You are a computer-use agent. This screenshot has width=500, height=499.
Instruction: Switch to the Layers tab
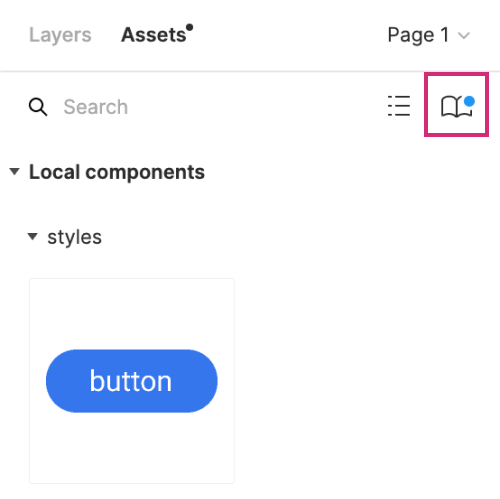click(x=60, y=35)
